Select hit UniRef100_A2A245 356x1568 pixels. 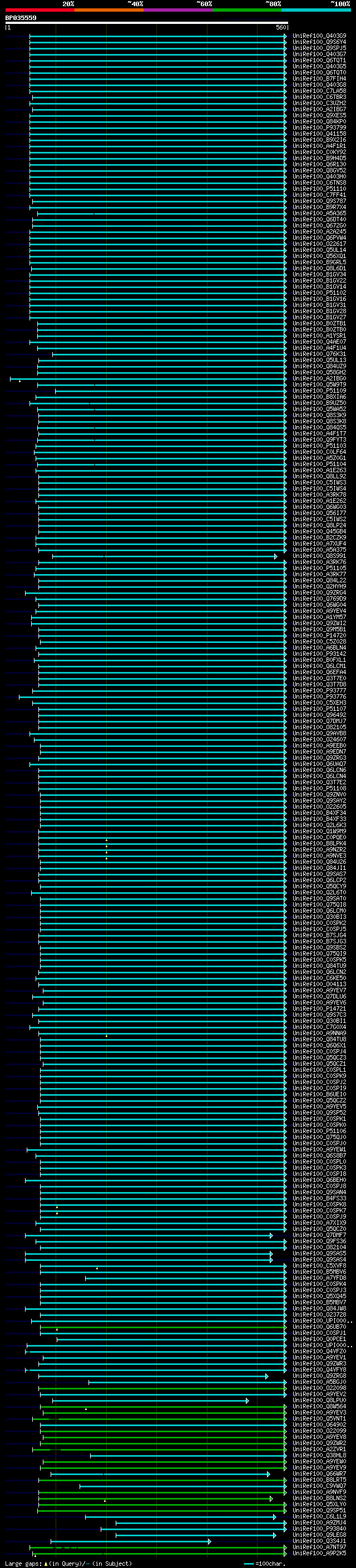[x=319, y=231]
